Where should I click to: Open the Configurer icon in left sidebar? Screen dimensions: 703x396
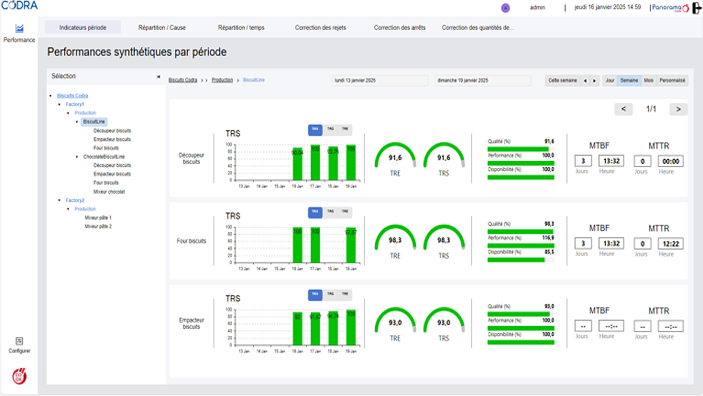pos(19,341)
